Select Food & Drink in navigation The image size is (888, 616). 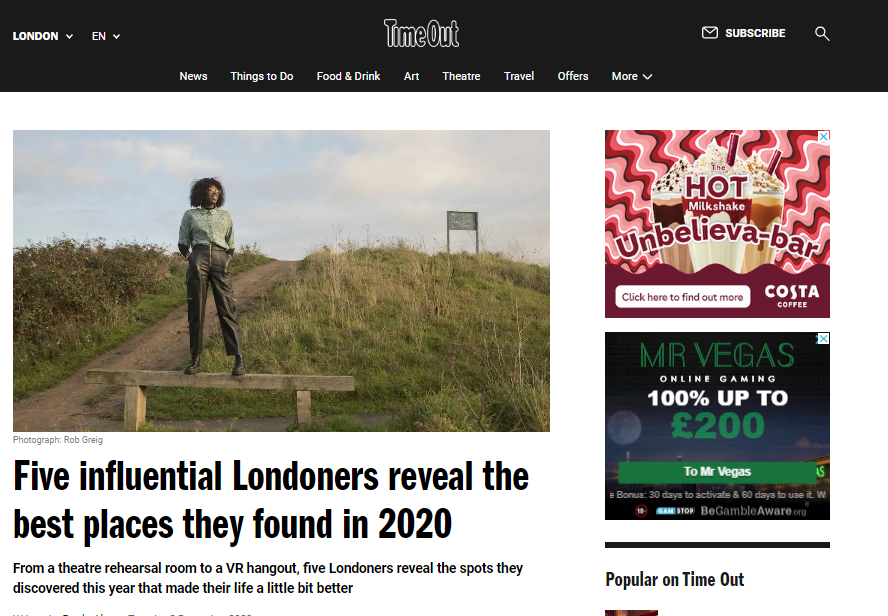[348, 76]
